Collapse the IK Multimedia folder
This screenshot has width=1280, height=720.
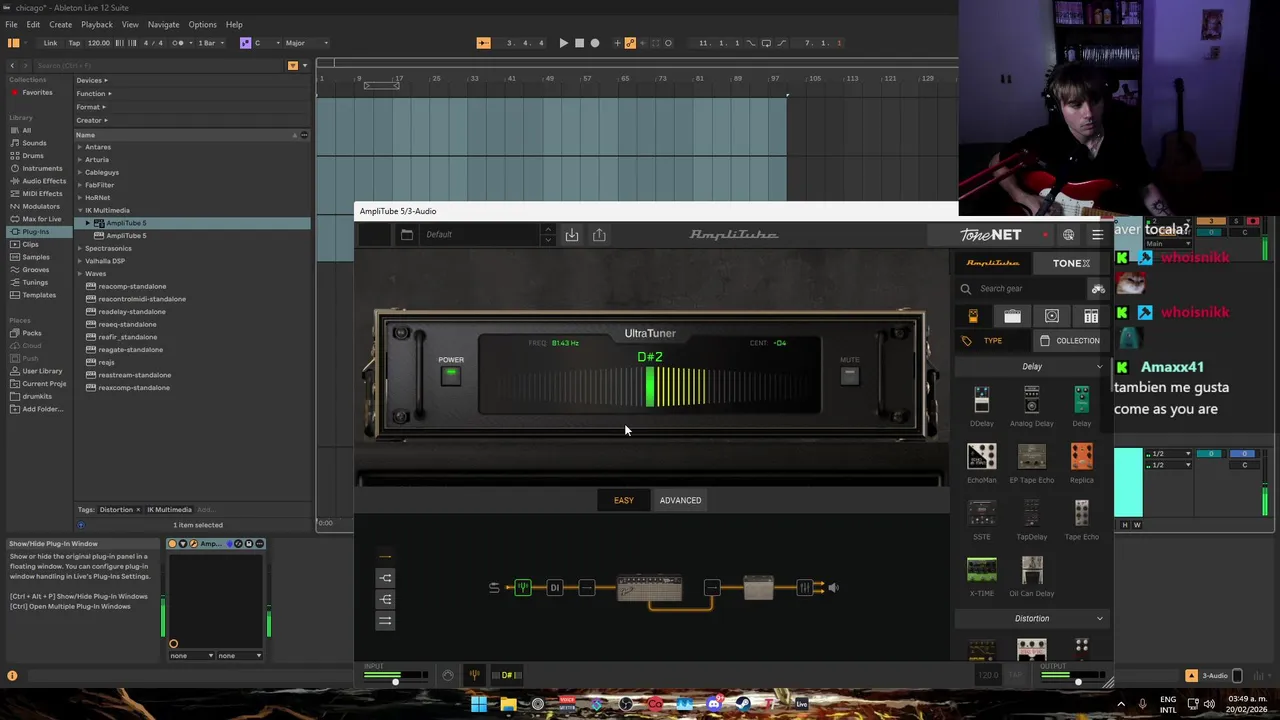click(x=80, y=210)
